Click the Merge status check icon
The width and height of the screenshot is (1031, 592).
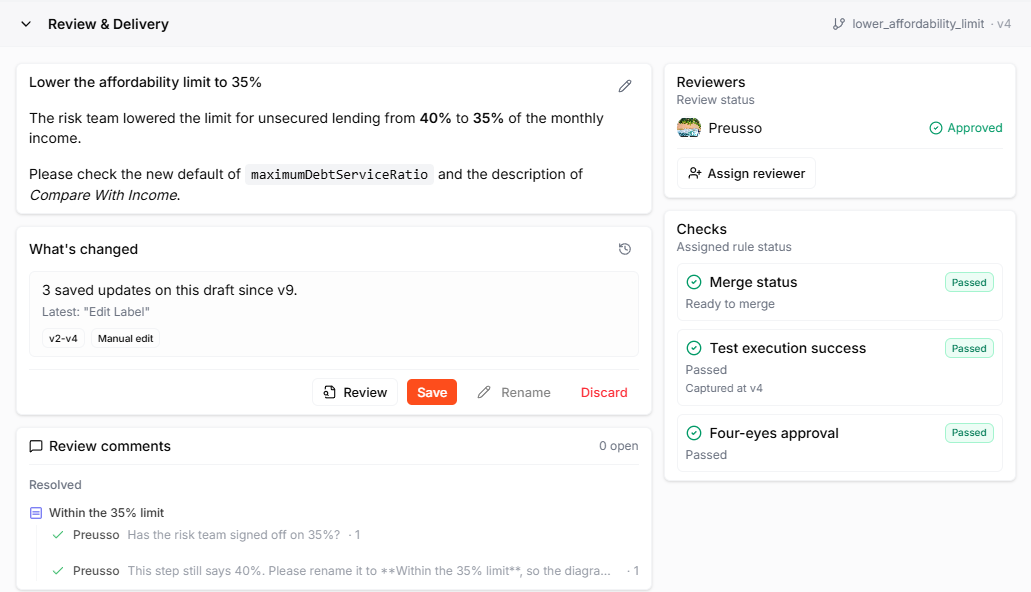pos(694,282)
